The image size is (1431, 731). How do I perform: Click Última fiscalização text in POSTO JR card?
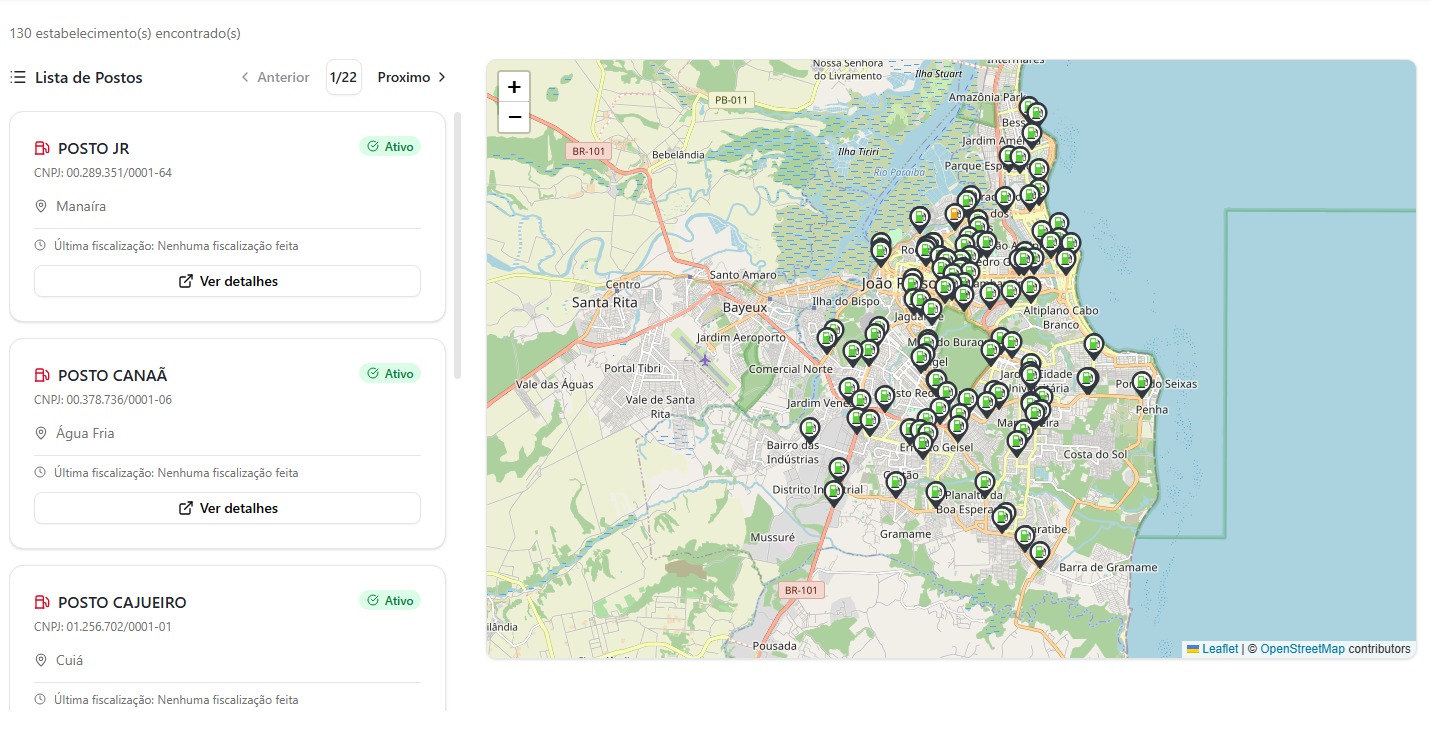[176, 246]
